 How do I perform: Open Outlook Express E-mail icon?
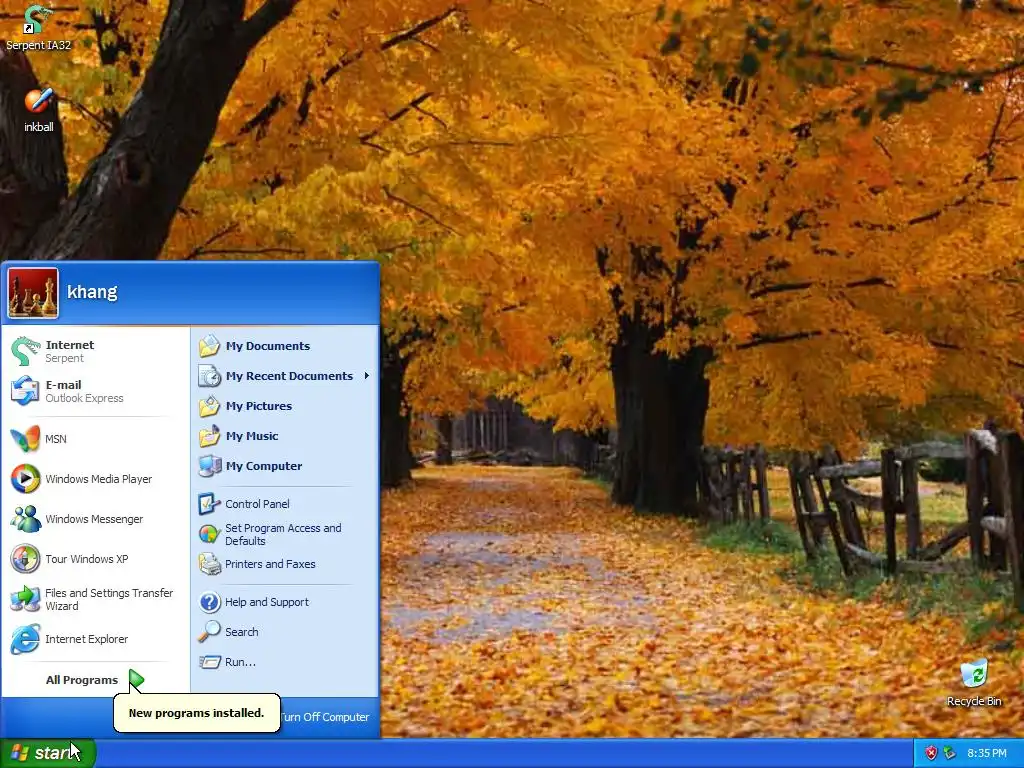25,391
